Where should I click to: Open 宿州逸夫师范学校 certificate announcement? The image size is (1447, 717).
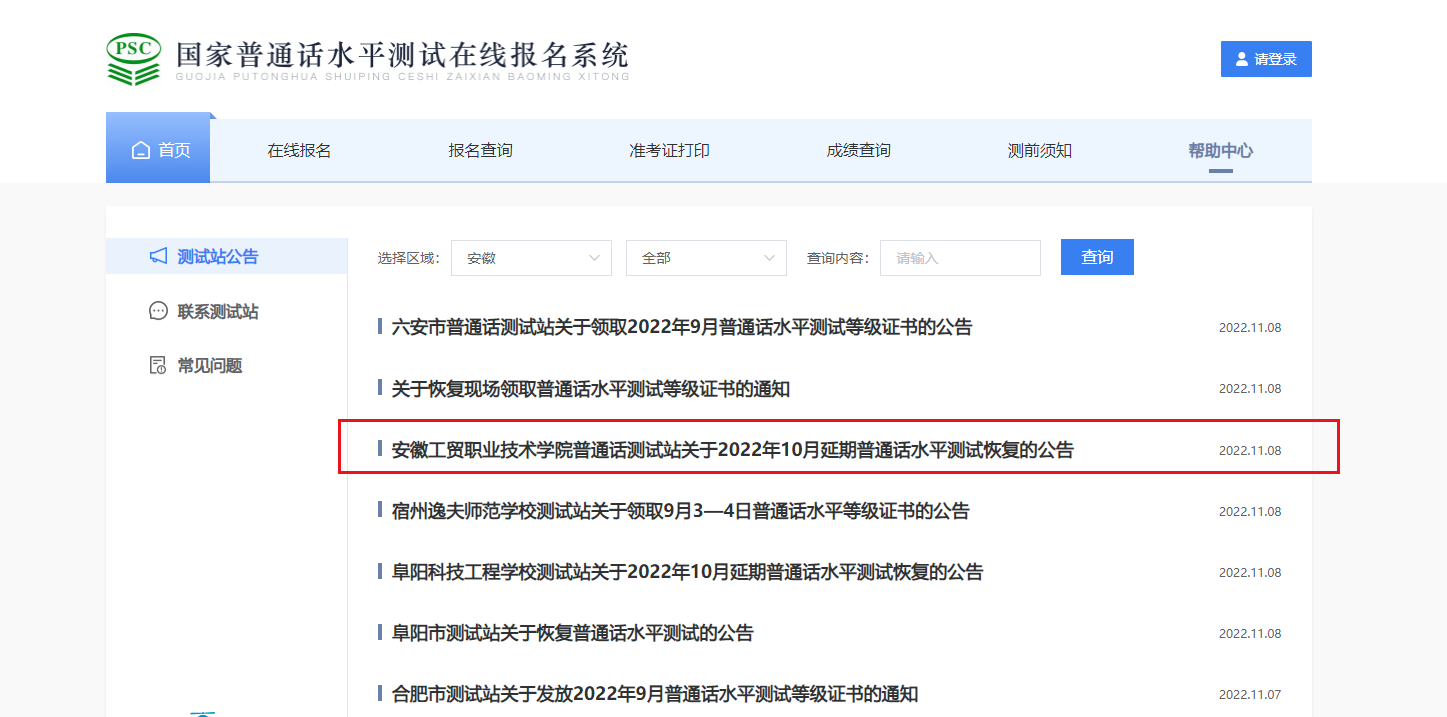pyautogui.click(x=681, y=511)
